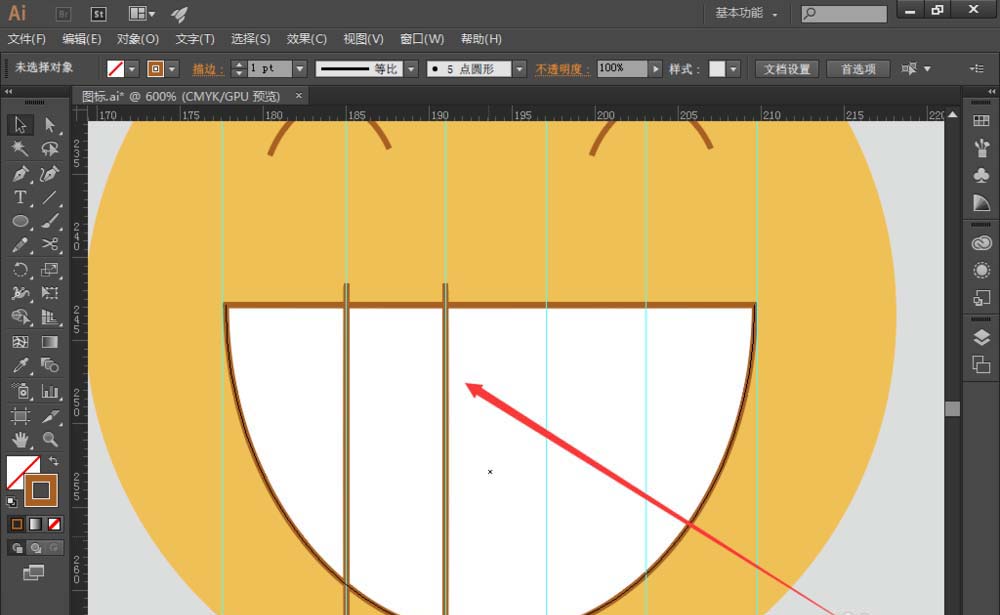Image resolution: width=1000 pixels, height=615 pixels.
Task: Select the Shape Builder tool
Action: (x=20, y=317)
